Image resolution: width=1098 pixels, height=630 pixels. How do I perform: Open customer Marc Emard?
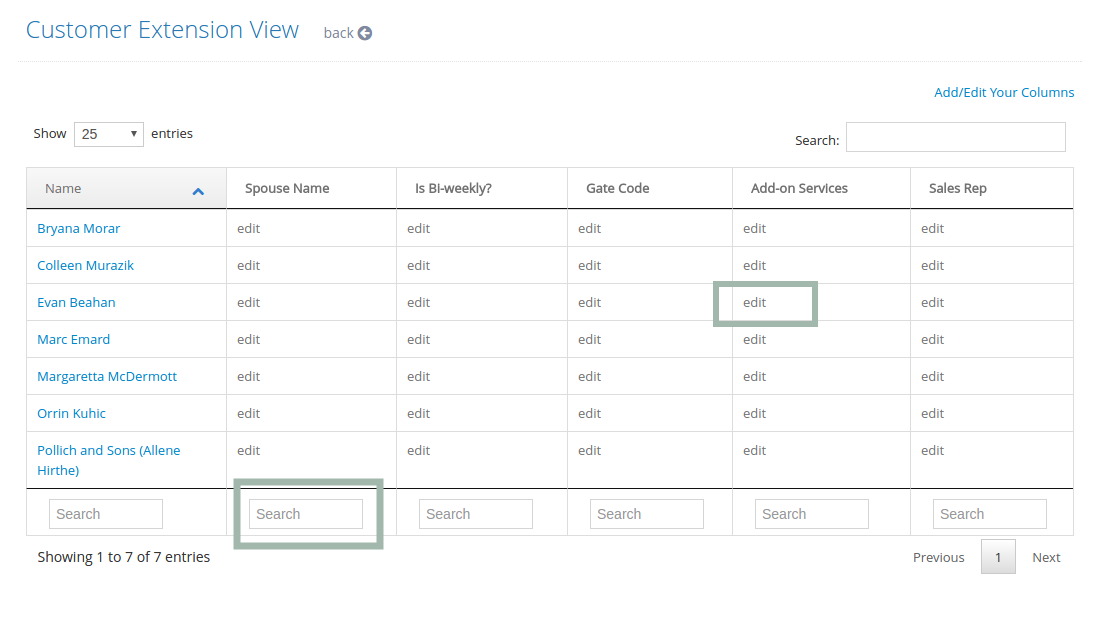[73, 340]
